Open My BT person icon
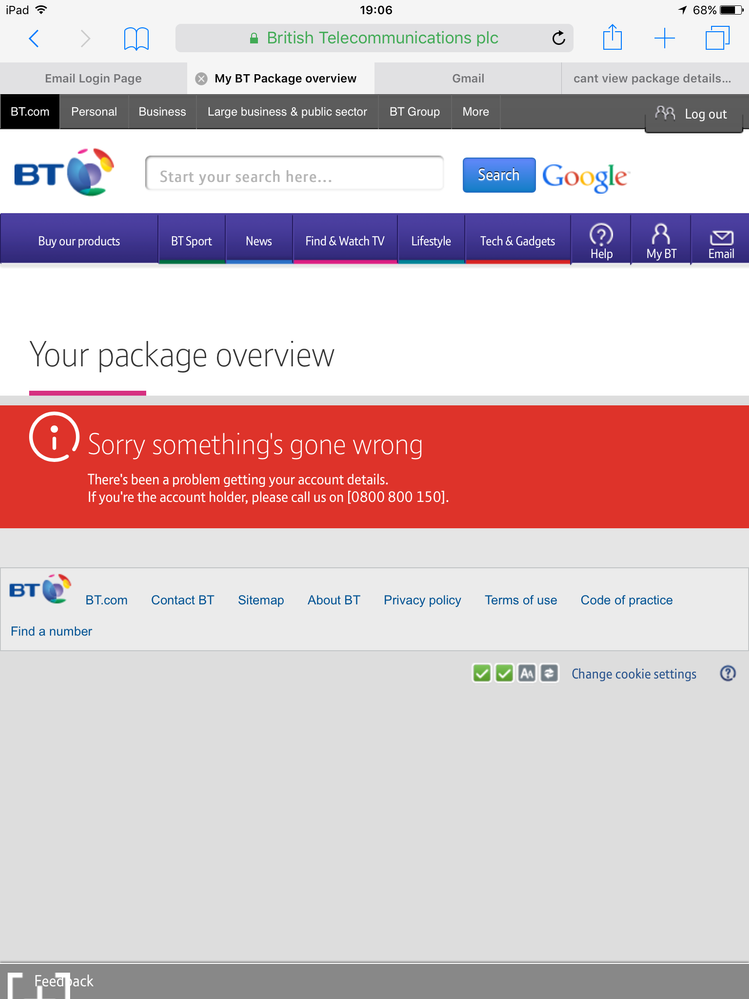 point(661,241)
